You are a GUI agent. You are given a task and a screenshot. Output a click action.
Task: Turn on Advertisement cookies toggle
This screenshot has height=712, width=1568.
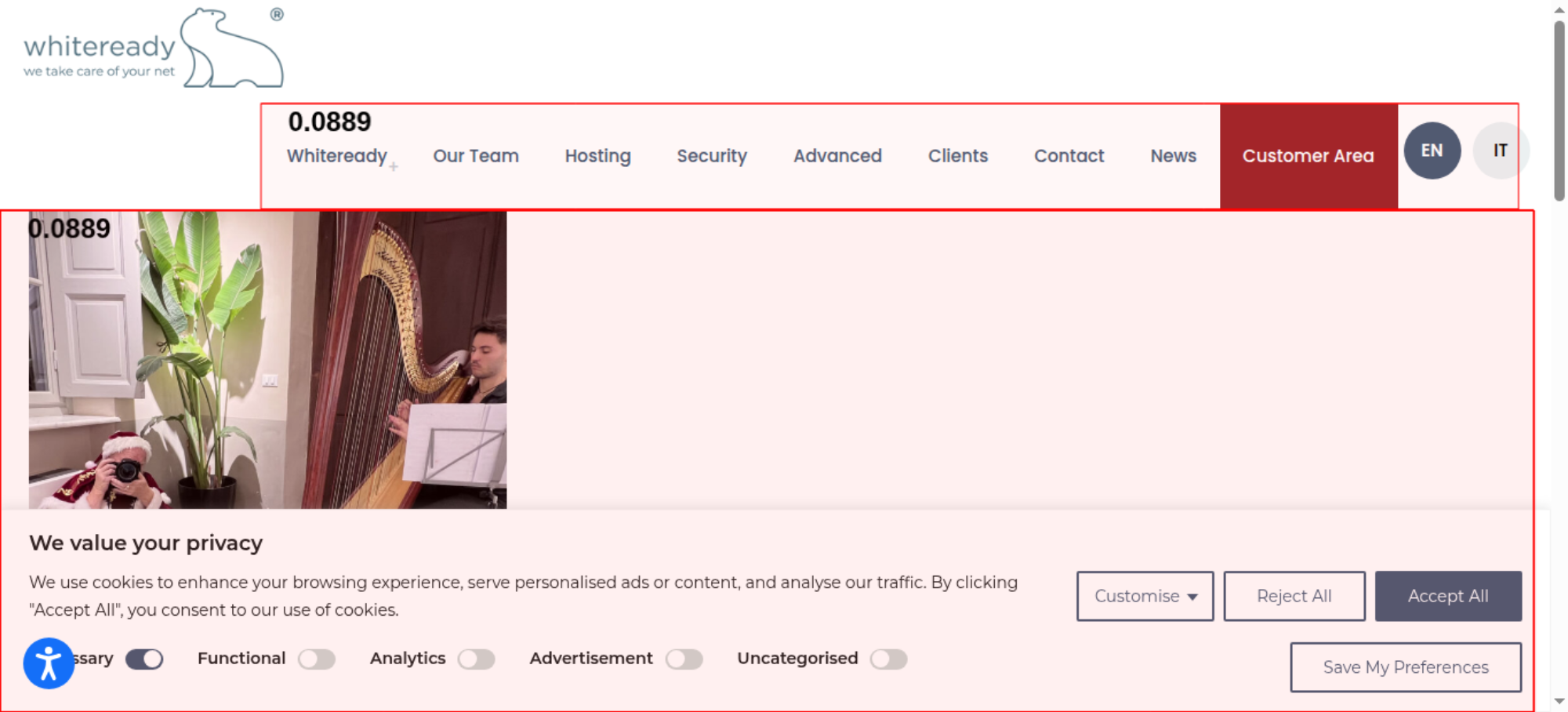(x=684, y=659)
